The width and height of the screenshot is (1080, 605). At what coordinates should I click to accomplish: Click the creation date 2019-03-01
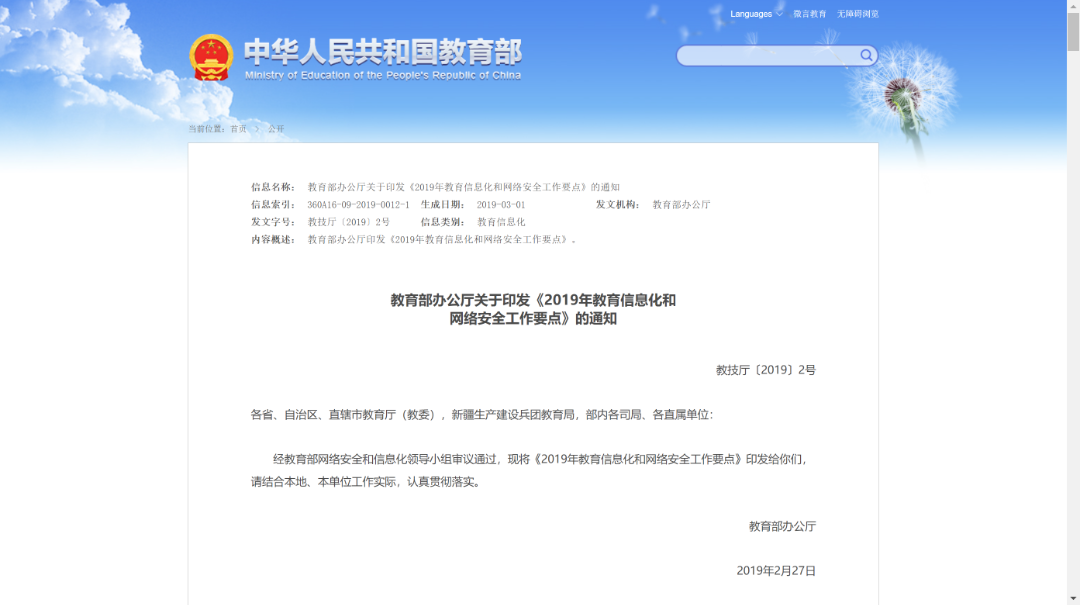(501, 204)
